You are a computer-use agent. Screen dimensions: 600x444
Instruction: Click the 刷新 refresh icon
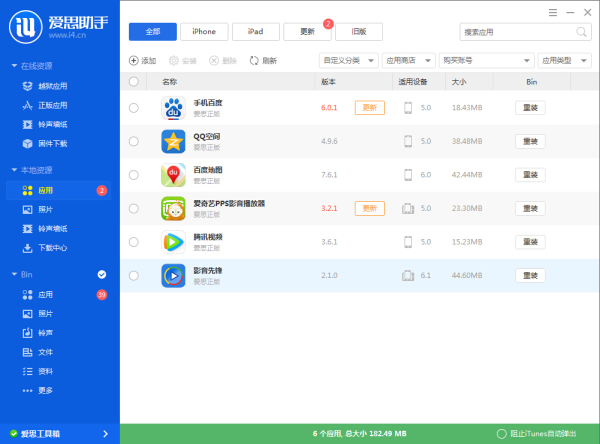pyautogui.click(x=254, y=60)
